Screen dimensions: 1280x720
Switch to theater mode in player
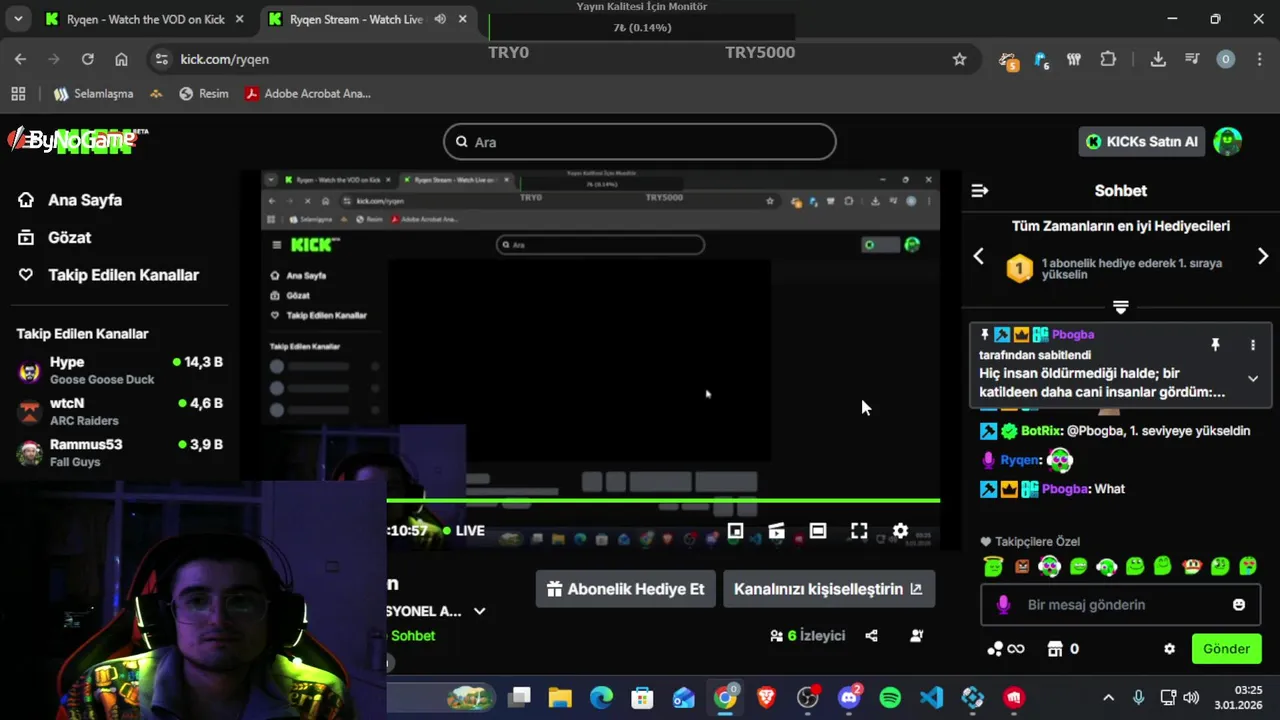click(818, 531)
